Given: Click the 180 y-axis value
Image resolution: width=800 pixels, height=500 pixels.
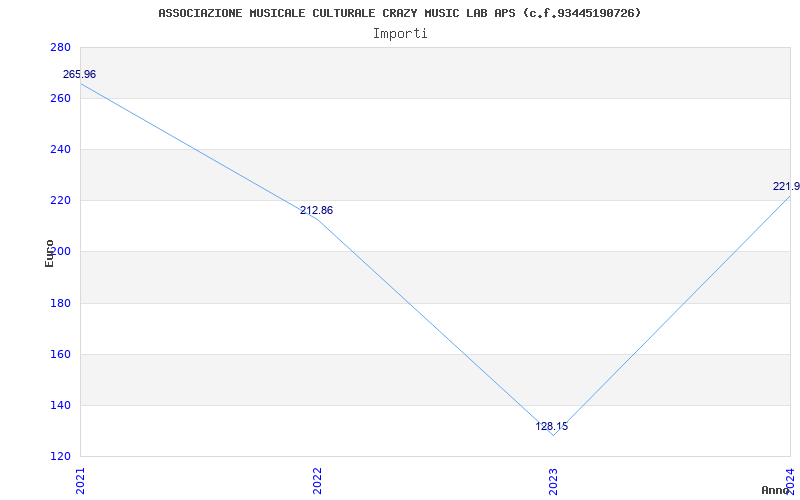Looking at the screenshot, I should pos(60,304).
